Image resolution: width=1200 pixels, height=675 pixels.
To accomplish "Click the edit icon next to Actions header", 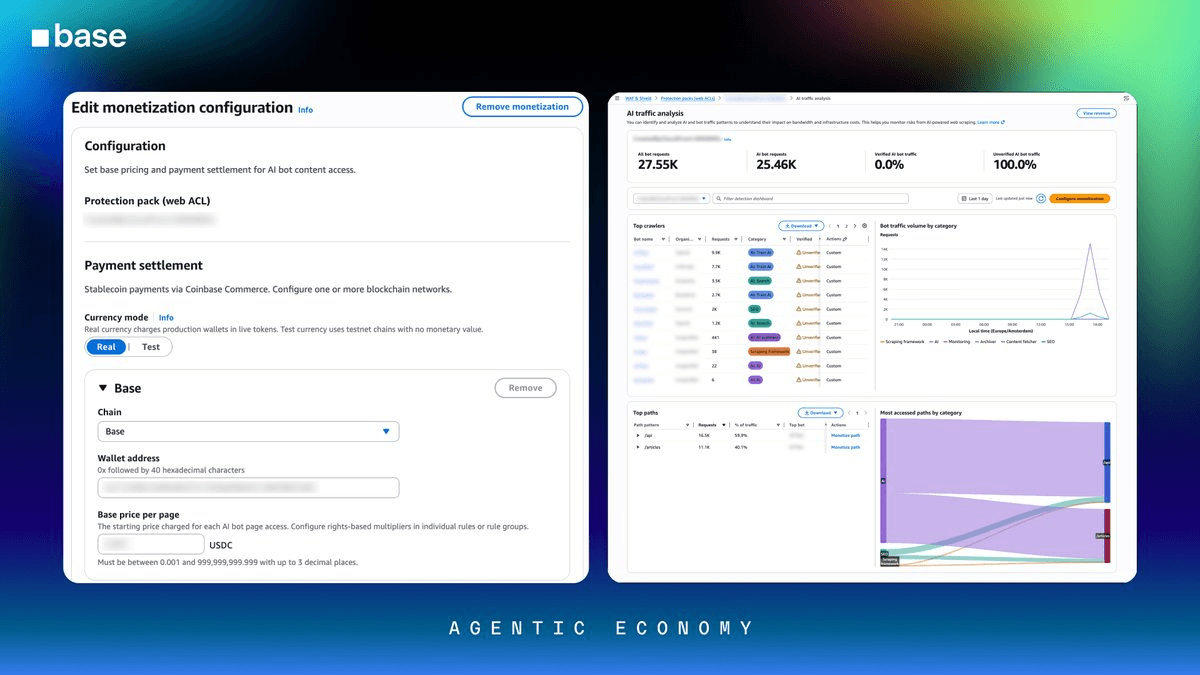I will pos(845,239).
